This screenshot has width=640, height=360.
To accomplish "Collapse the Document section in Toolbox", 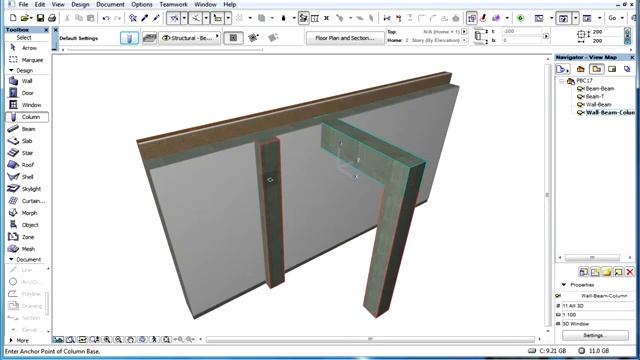I will coord(11,260).
